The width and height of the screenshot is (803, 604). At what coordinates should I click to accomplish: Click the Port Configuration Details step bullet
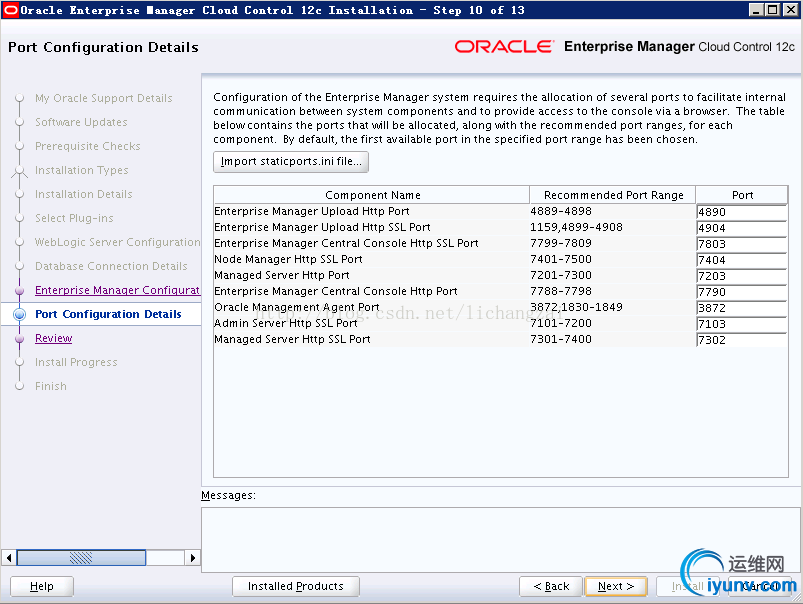tap(19, 314)
